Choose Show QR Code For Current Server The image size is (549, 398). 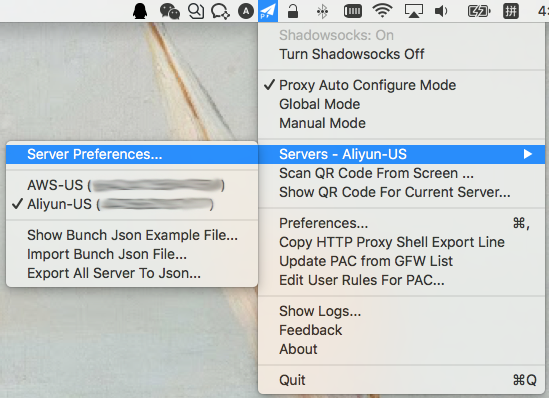click(402, 192)
